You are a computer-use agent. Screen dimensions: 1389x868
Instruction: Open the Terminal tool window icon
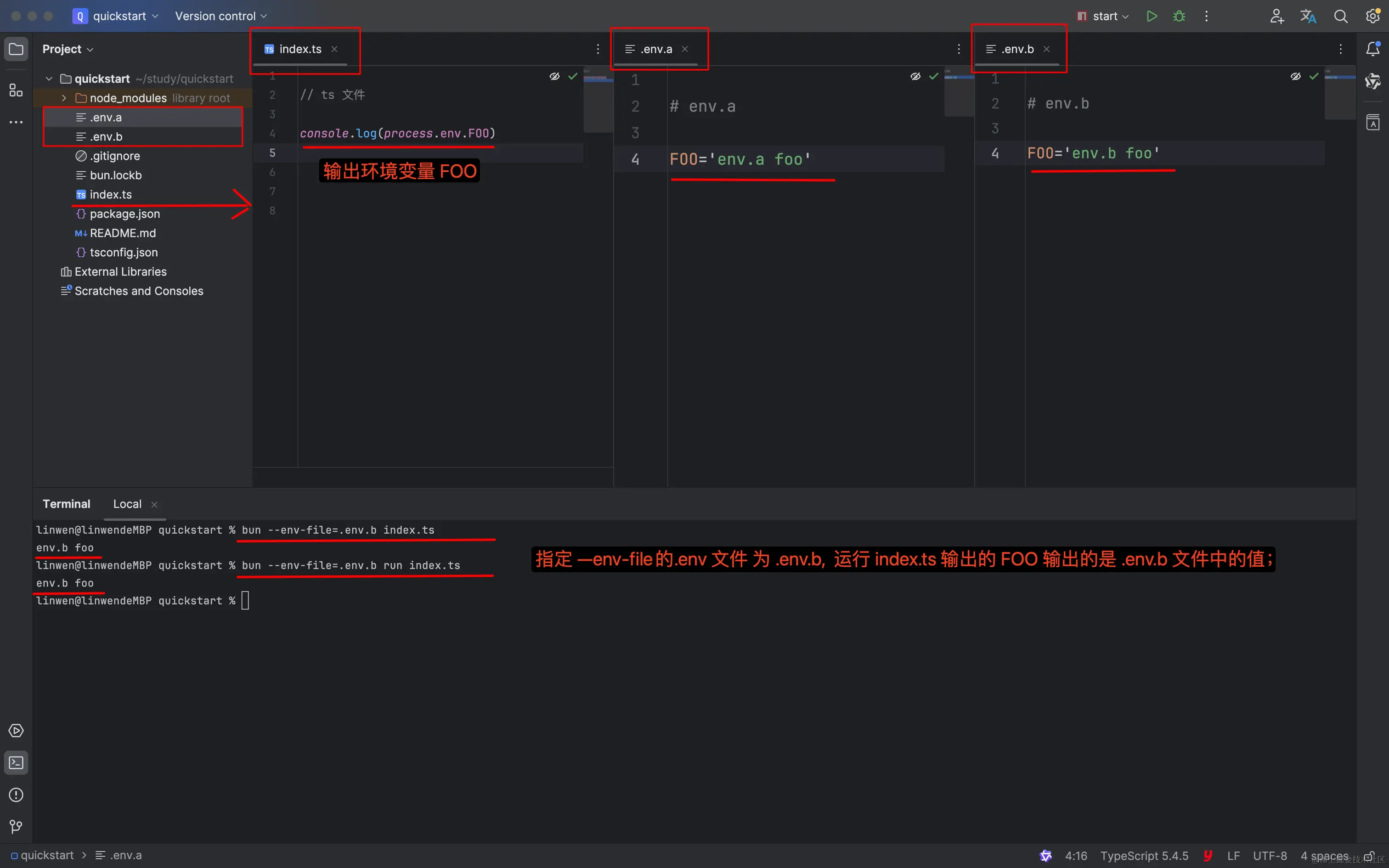tap(16, 763)
